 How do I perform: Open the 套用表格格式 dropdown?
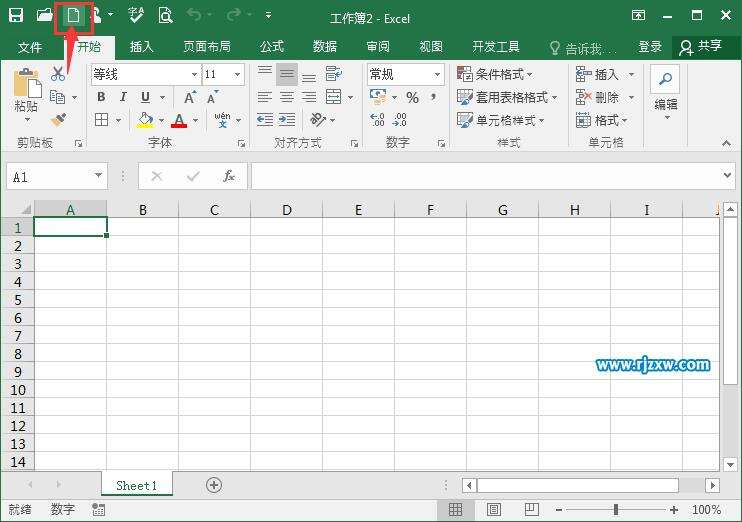507,97
